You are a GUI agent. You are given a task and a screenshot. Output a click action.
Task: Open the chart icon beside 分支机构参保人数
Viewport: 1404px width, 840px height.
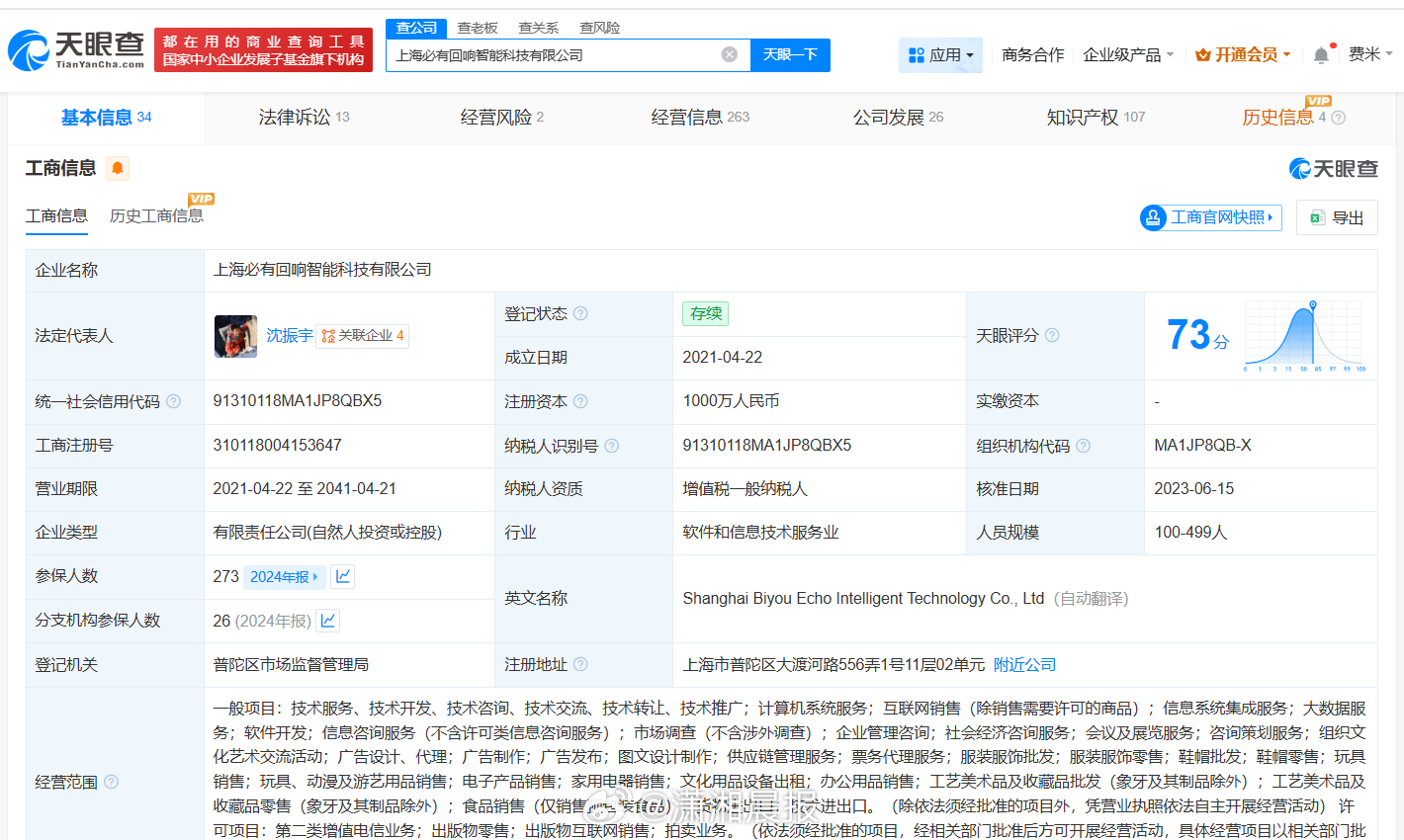click(328, 621)
